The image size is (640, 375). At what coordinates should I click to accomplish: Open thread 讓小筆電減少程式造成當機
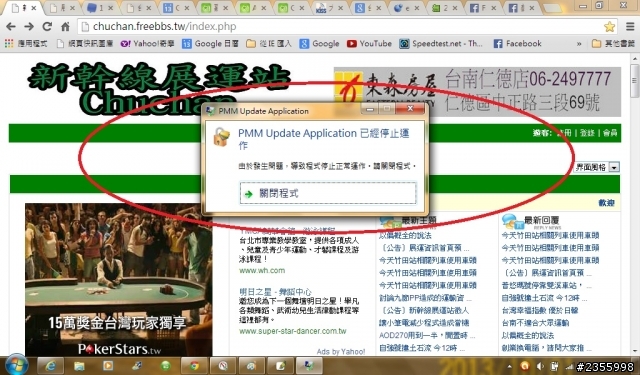[424, 323]
